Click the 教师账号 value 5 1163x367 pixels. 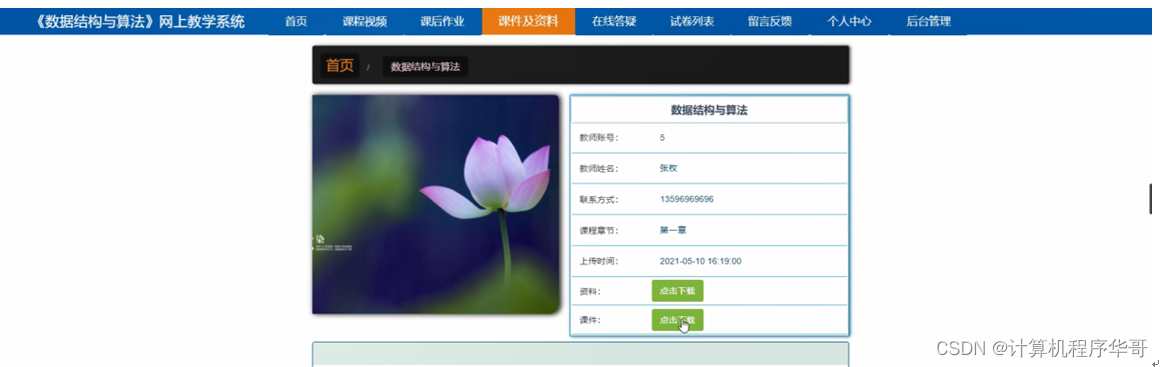(662, 137)
